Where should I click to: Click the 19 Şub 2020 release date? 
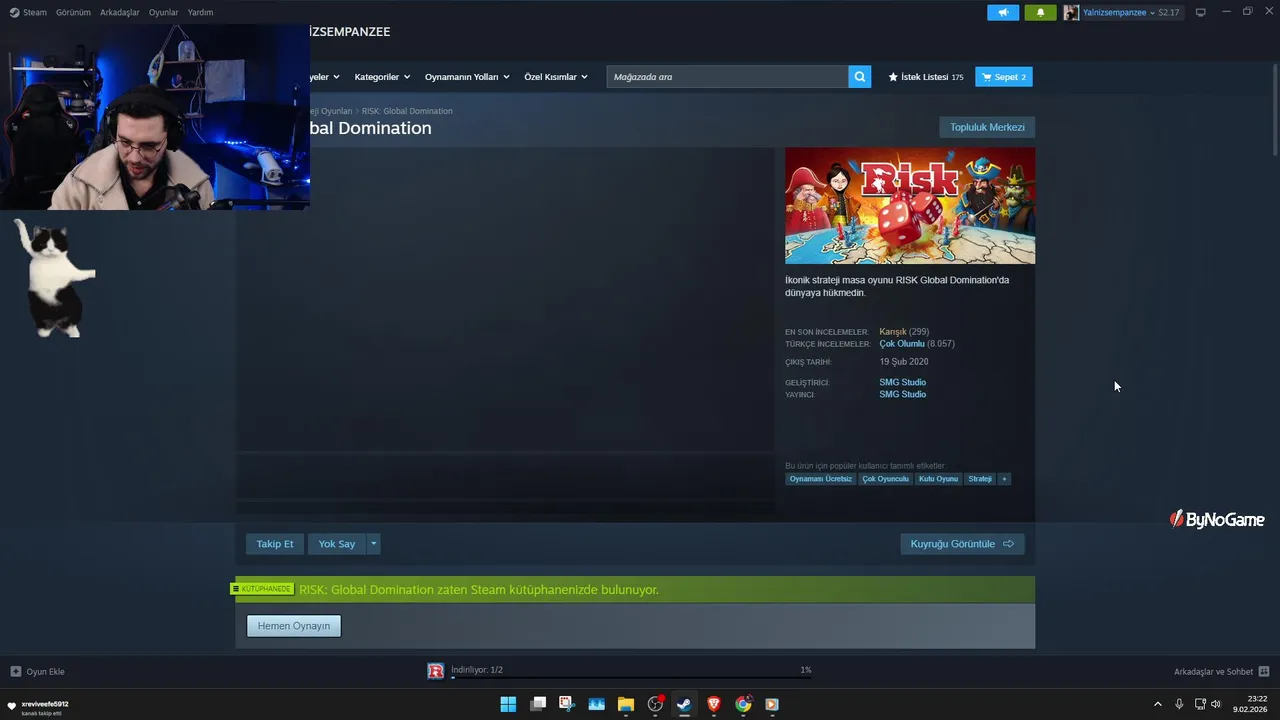coord(904,362)
